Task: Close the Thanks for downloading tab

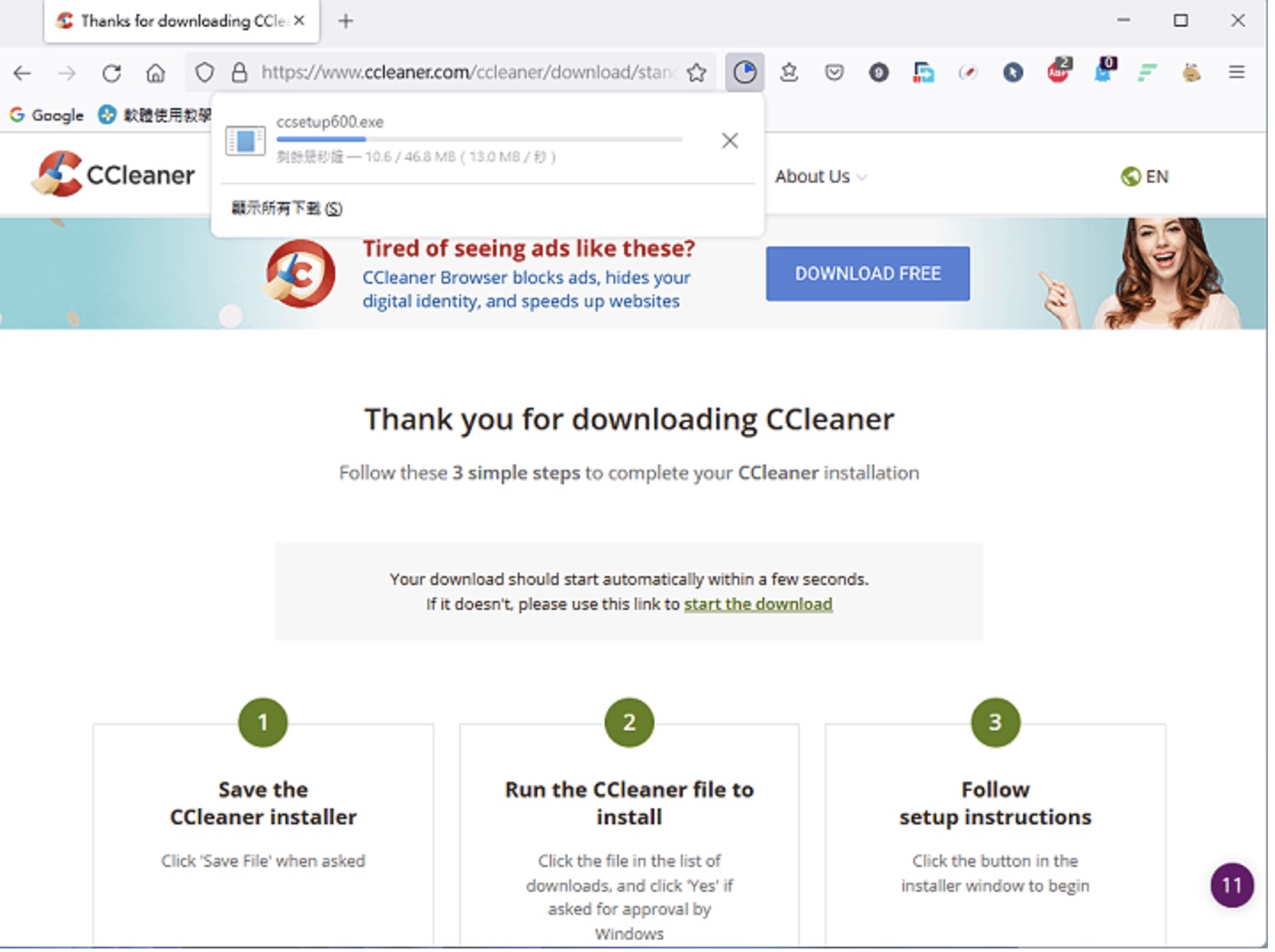Action: coord(300,20)
